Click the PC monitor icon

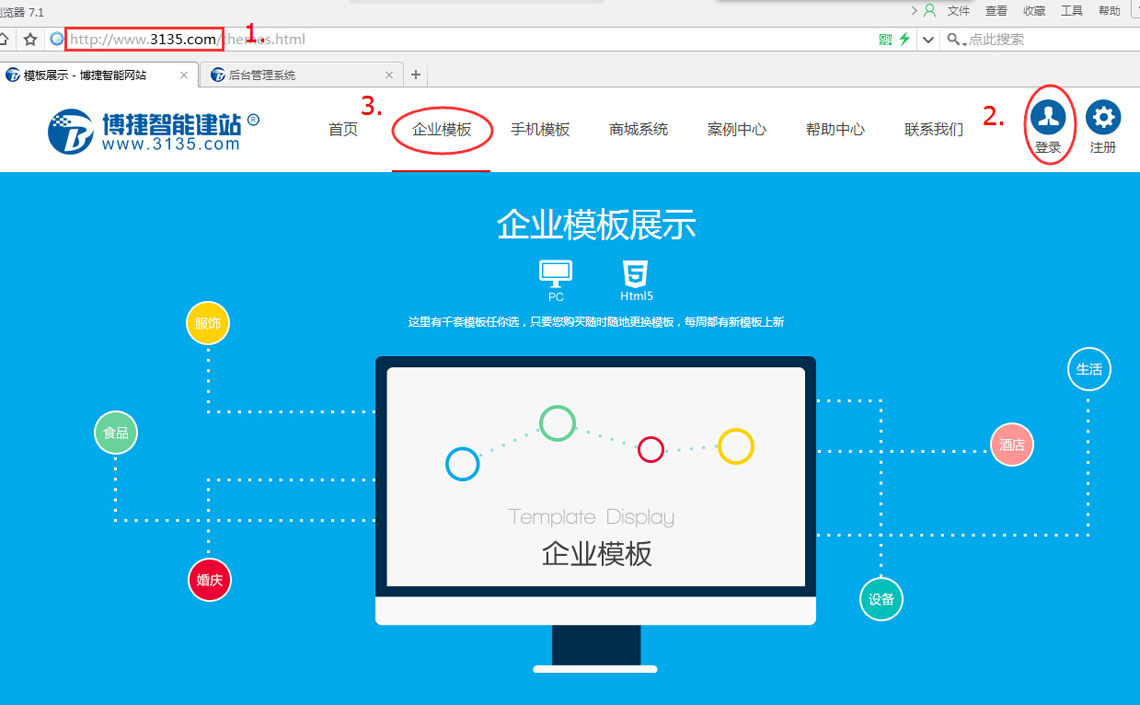click(555, 273)
